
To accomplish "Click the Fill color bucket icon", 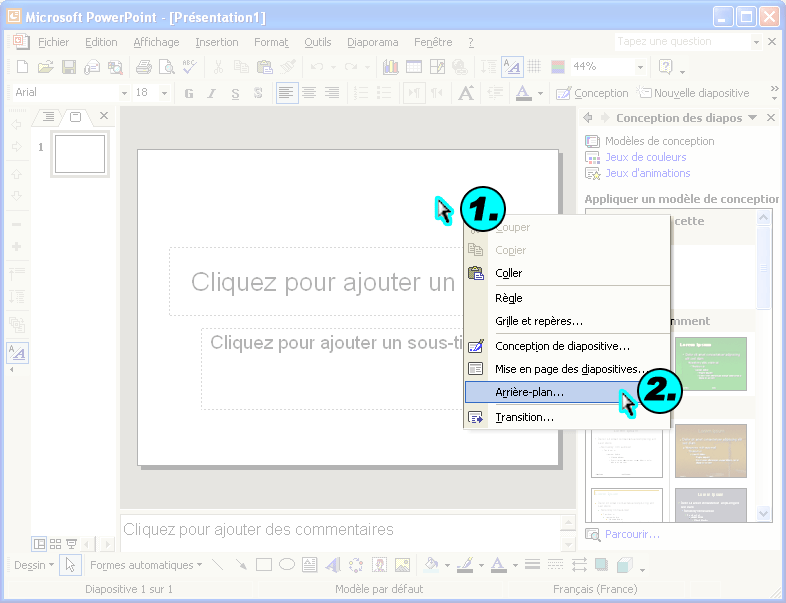I will click(431, 565).
